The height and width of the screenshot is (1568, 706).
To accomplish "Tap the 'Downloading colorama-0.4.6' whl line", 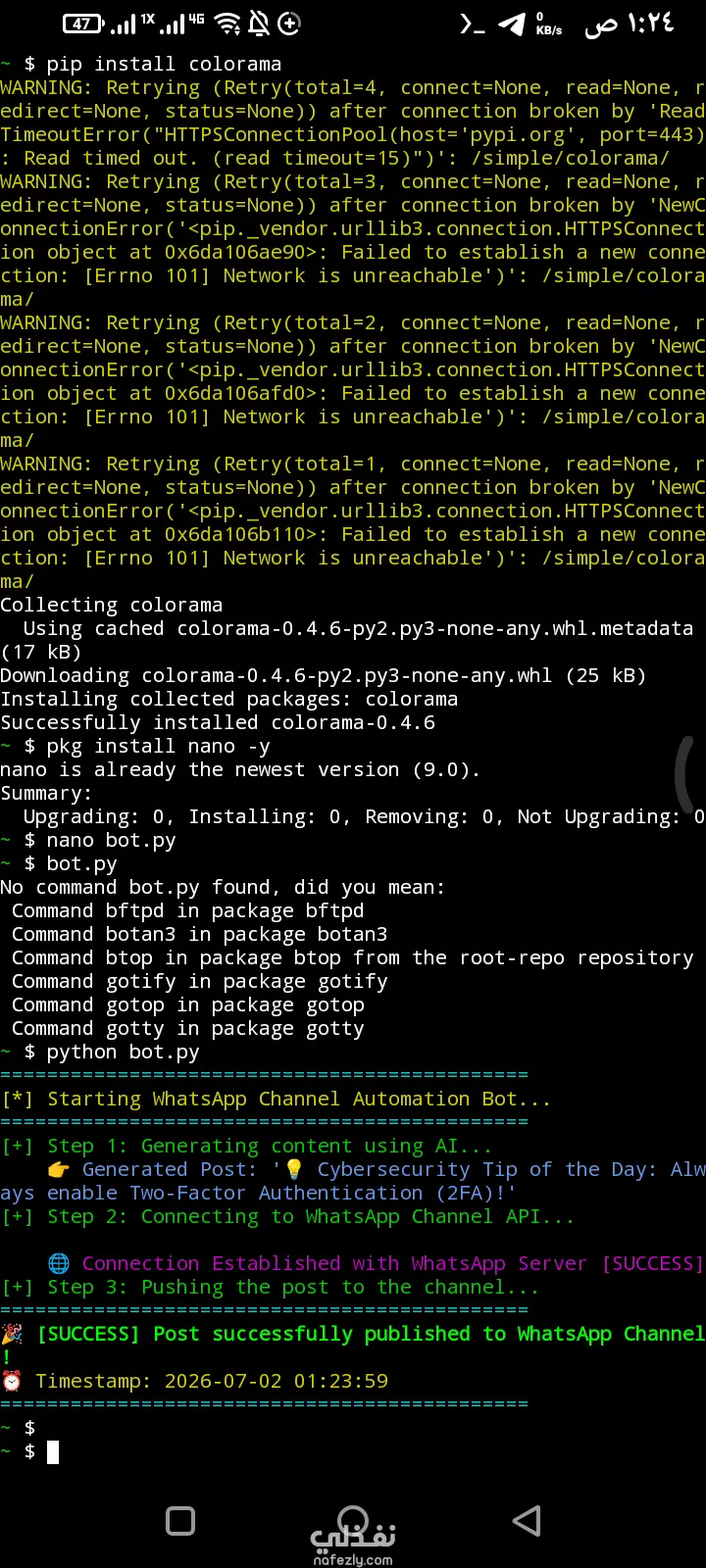I will (324, 675).
